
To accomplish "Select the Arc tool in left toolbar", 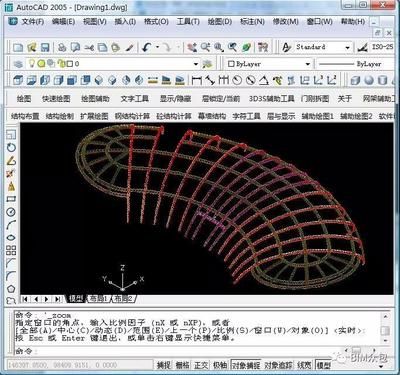I will coord(11,225).
